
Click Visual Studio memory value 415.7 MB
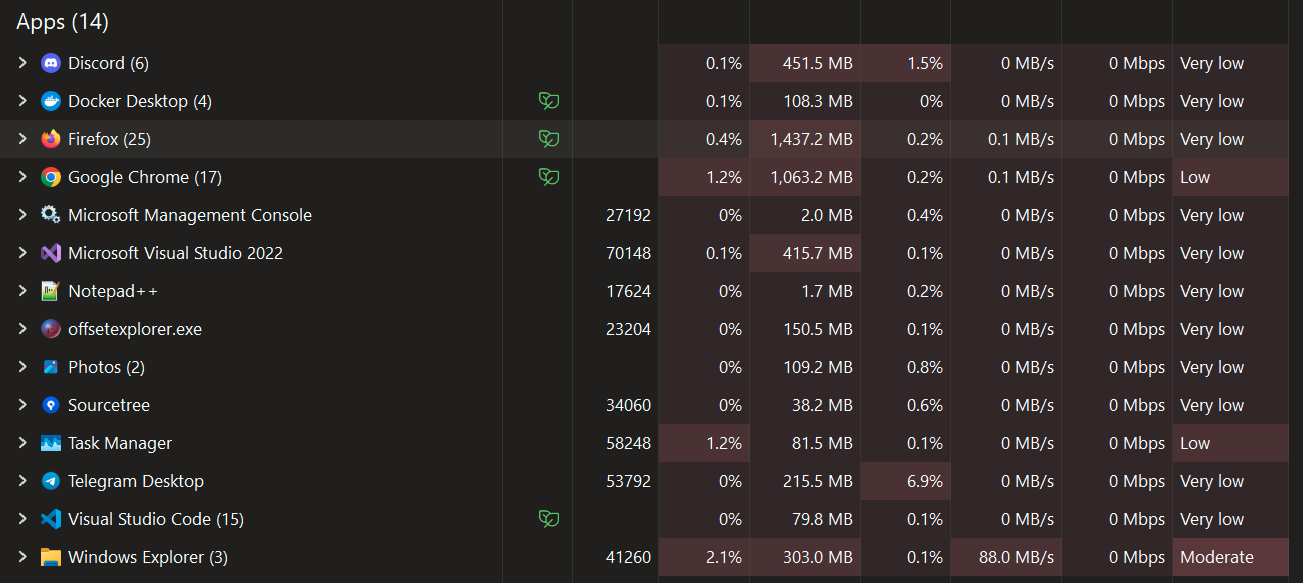click(817, 253)
